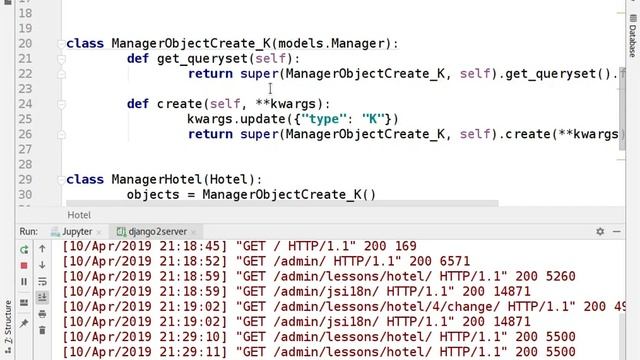
Task: Clear all console output with trash icon
Action: (x=42, y=330)
